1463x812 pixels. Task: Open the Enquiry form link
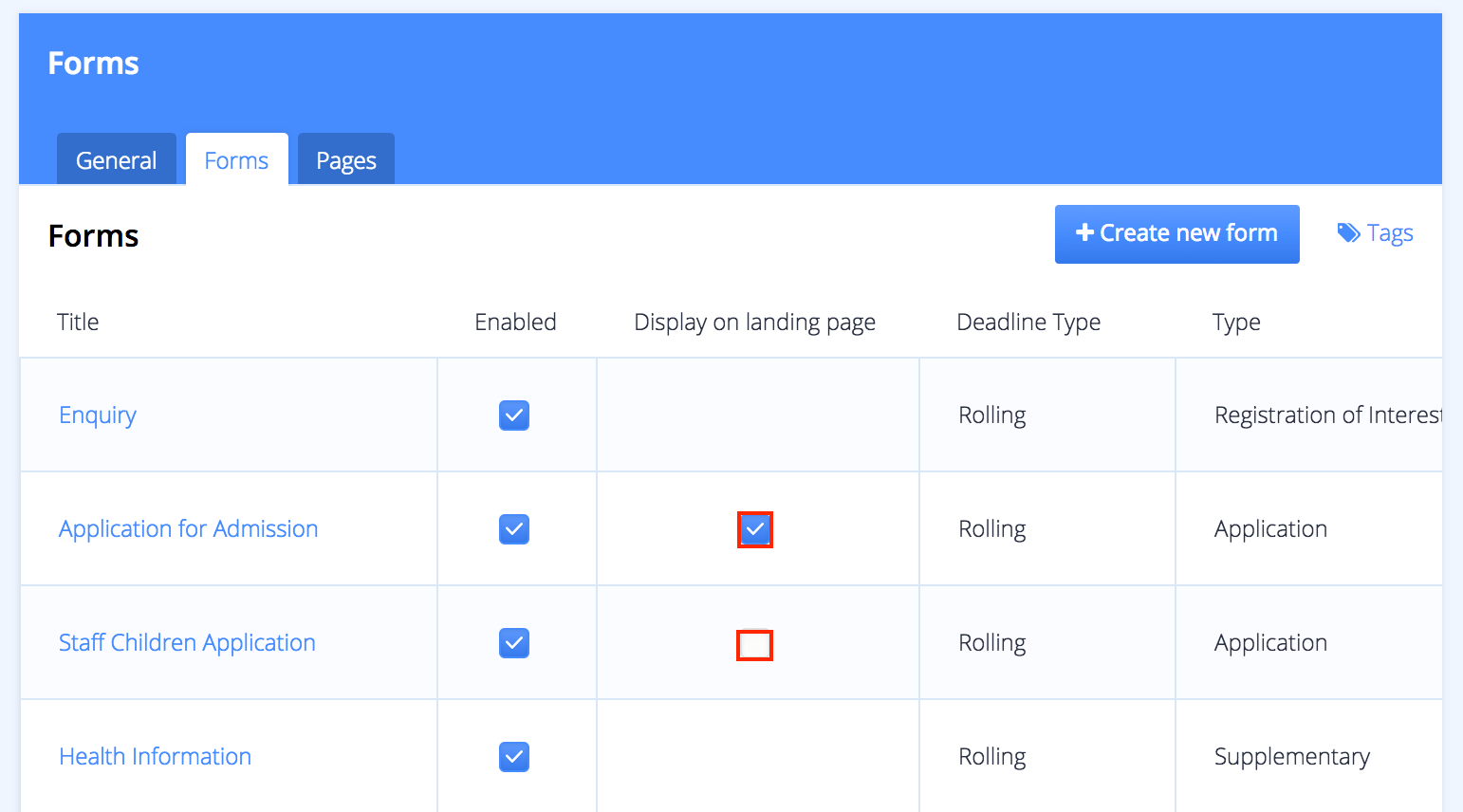coord(98,415)
